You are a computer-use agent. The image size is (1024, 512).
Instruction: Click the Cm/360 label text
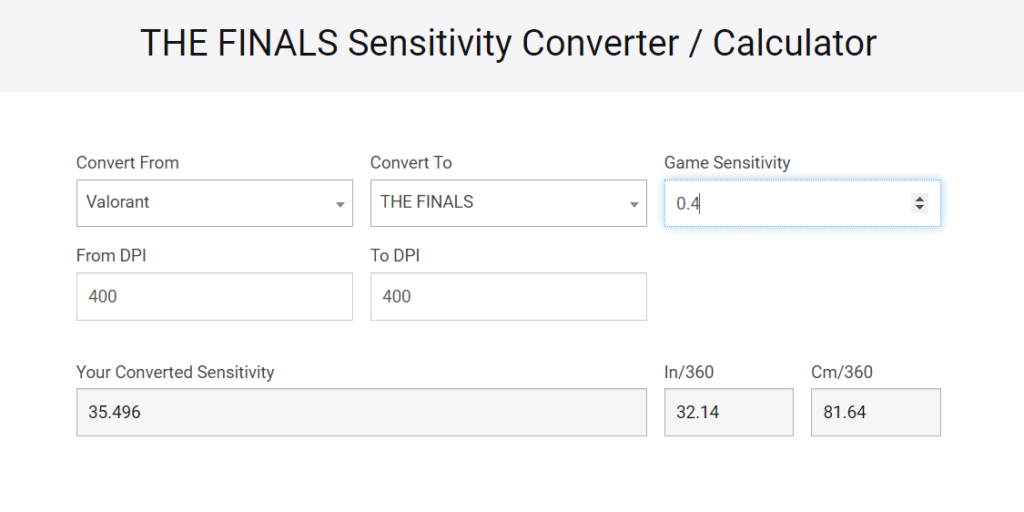click(x=842, y=372)
